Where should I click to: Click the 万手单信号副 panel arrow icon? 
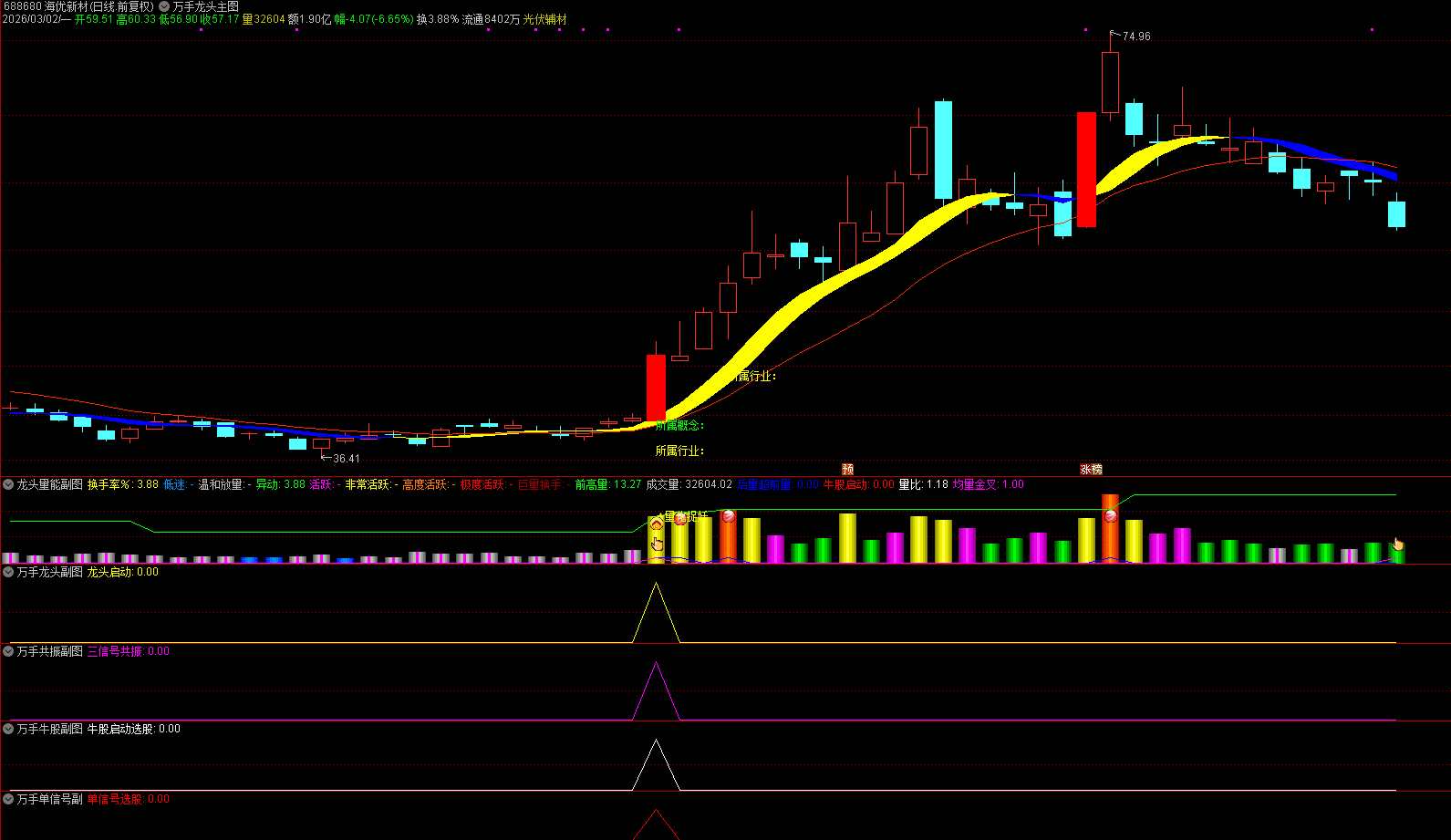(x=8, y=799)
